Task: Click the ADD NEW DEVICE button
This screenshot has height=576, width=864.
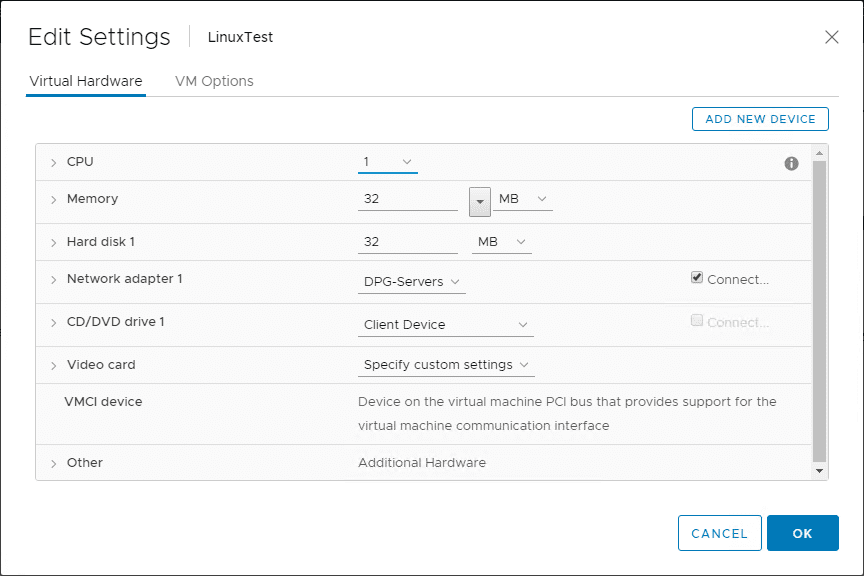Action: point(760,119)
